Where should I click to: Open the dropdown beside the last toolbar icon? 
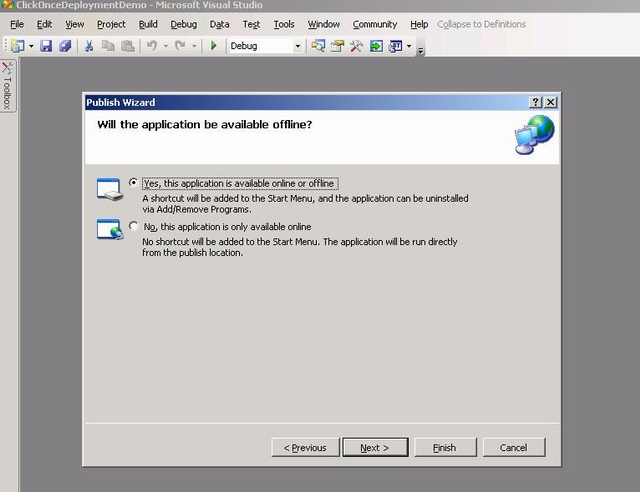click(x=409, y=46)
